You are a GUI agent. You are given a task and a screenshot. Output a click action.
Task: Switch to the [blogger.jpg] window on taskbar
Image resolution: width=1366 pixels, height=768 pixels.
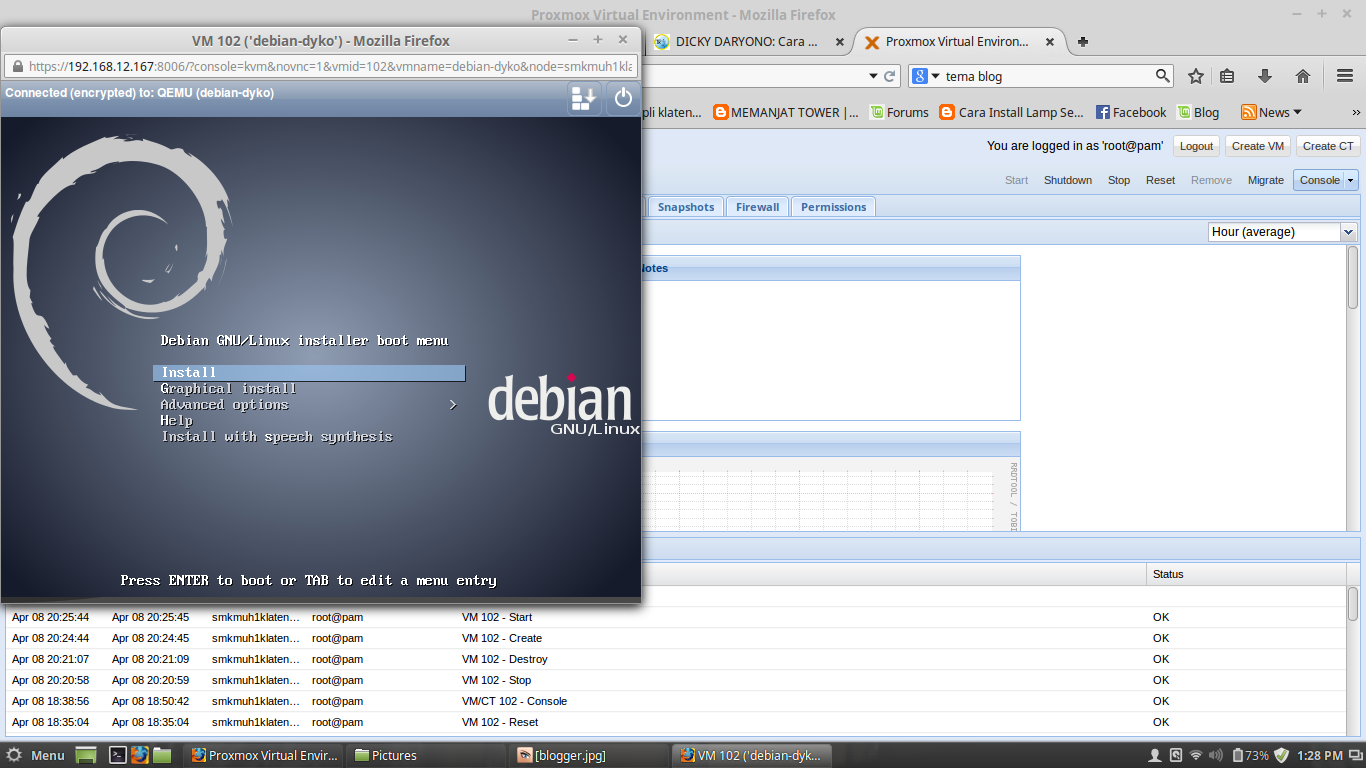pos(587,755)
